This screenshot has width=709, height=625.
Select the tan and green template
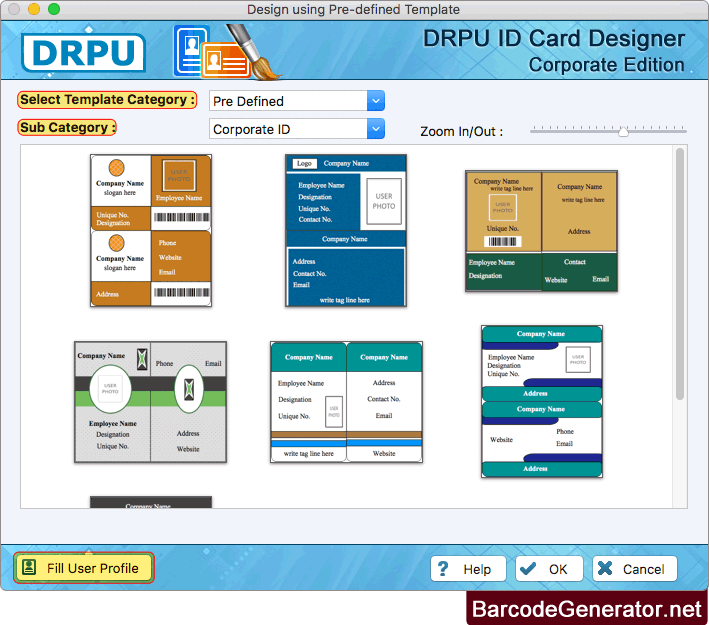pos(542,231)
